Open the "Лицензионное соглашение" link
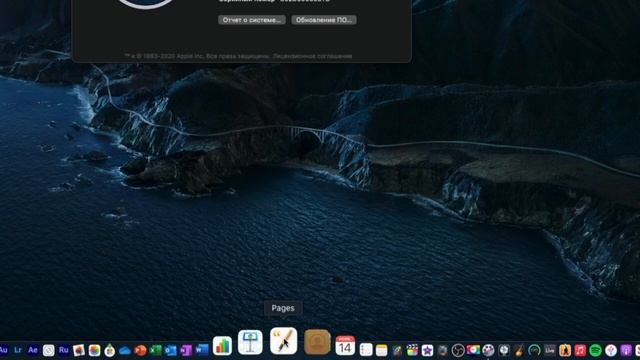The image size is (640, 360). 312,56
